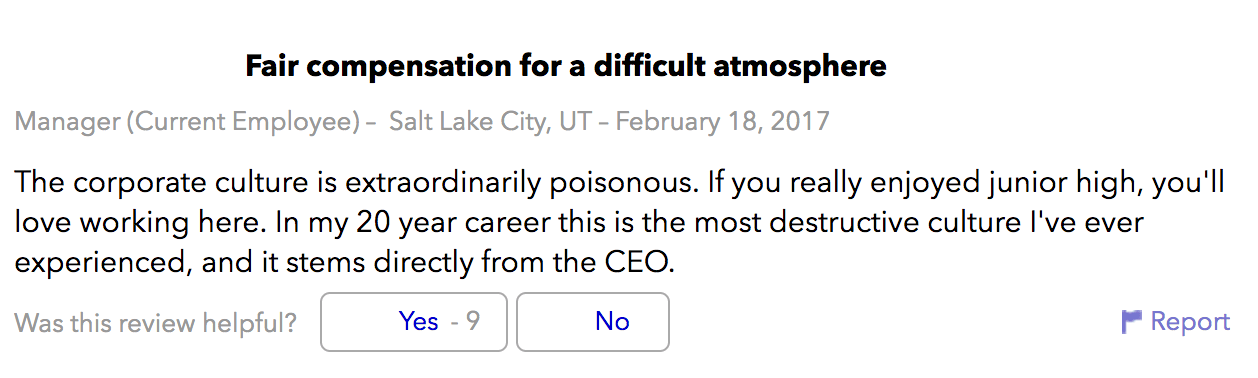1258x378 pixels.
Task: Click the helpful vote count 9
Action: pyautogui.click(x=472, y=321)
